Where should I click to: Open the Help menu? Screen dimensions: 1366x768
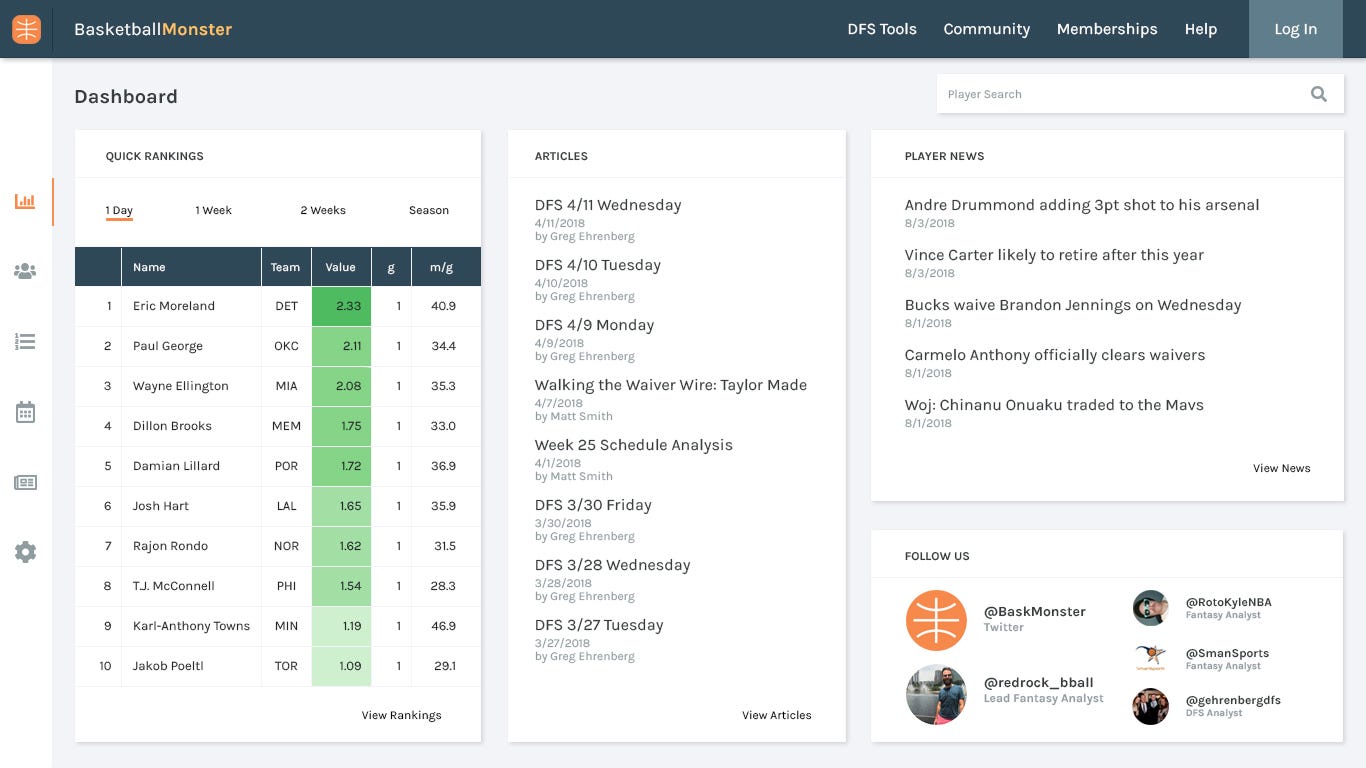(x=1201, y=29)
